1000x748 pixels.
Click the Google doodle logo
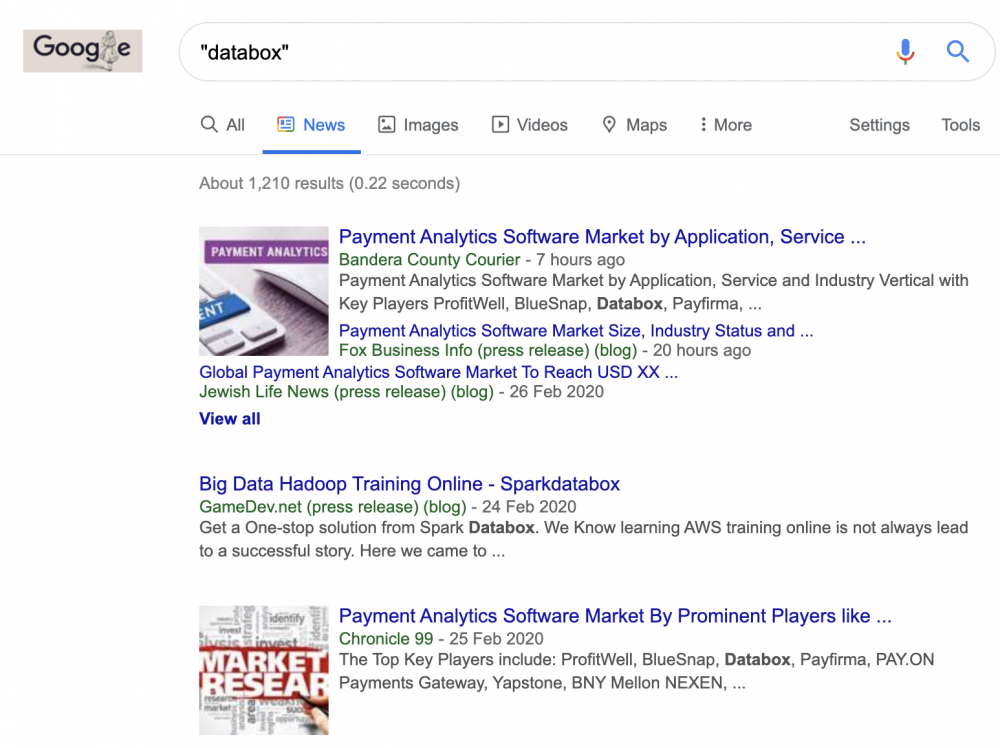(x=82, y=50)
